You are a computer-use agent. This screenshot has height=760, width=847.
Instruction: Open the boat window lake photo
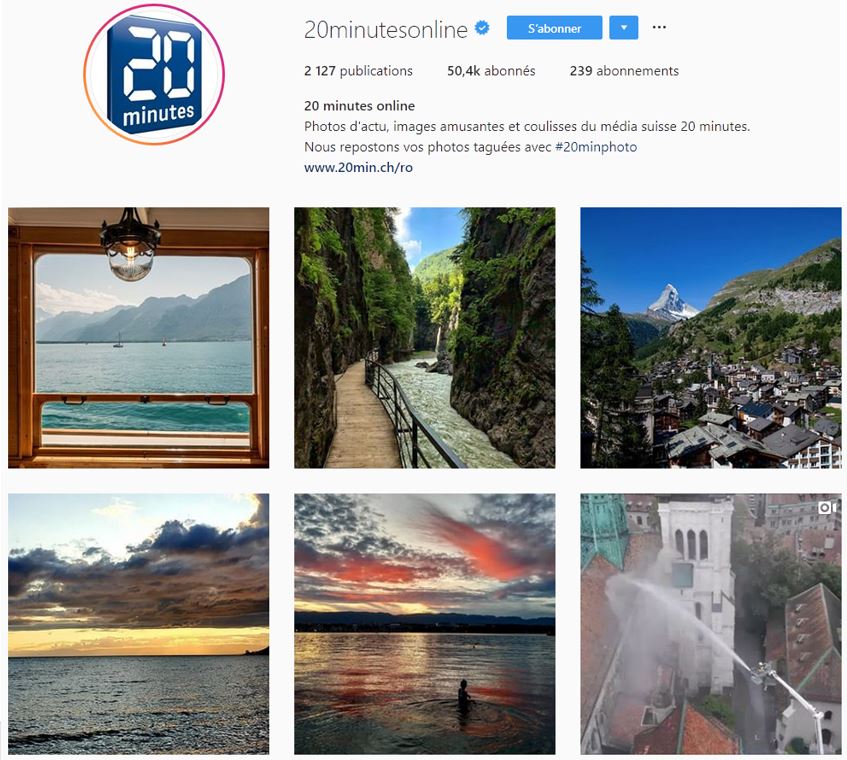[x=138, y=338]
